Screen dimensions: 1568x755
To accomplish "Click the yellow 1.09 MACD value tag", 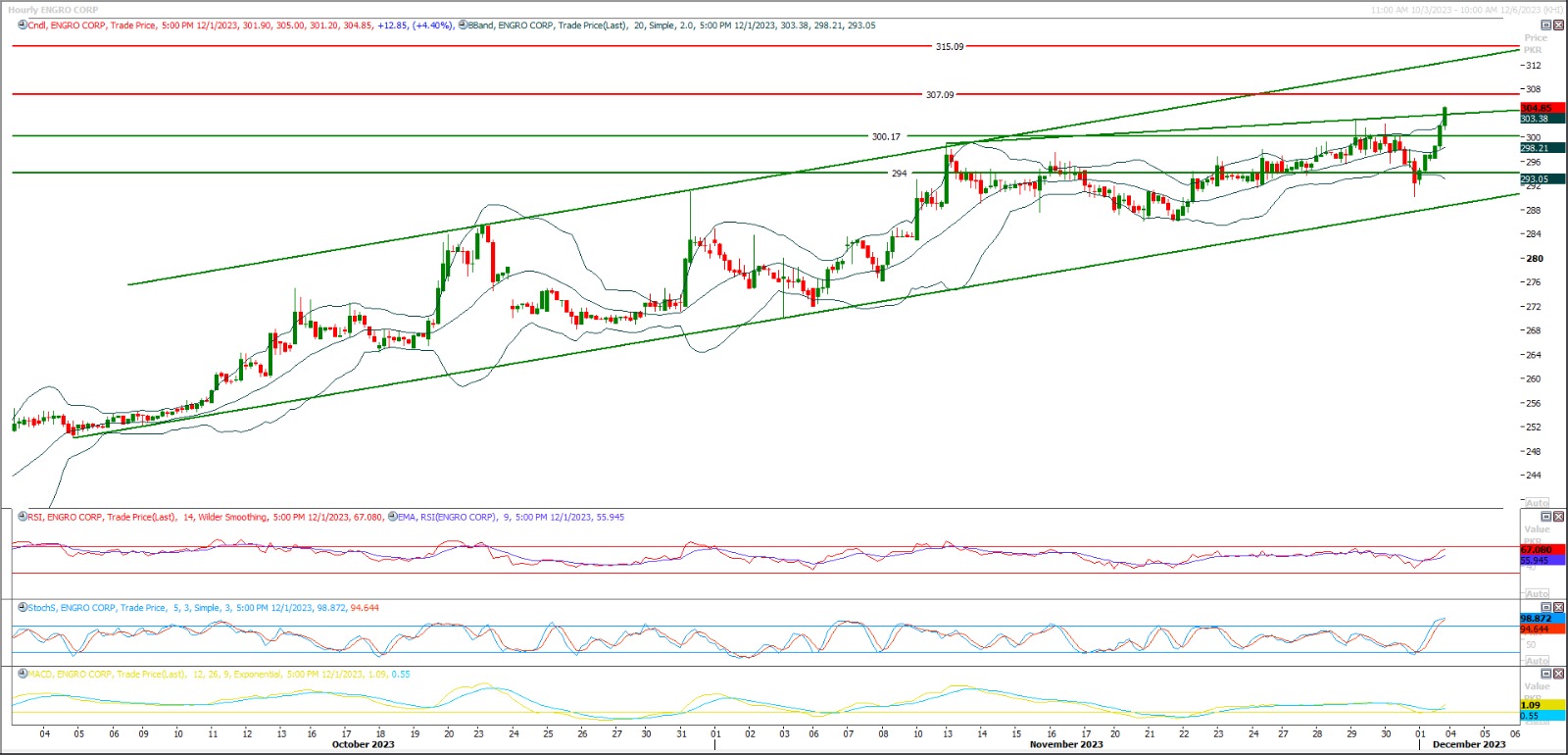I will click(1543, 705).
